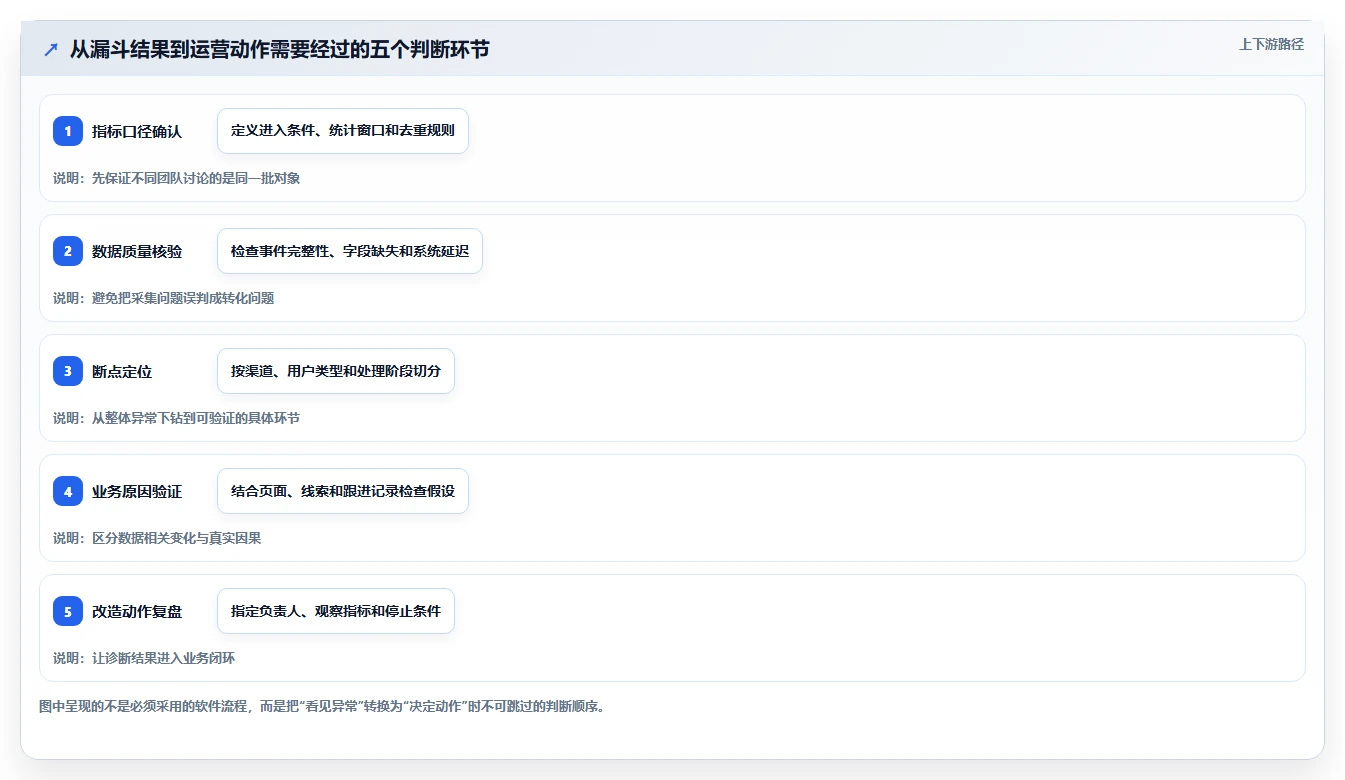
Task: Click step number badge 2
Action: pyautogui.click(x=68, y=251)
